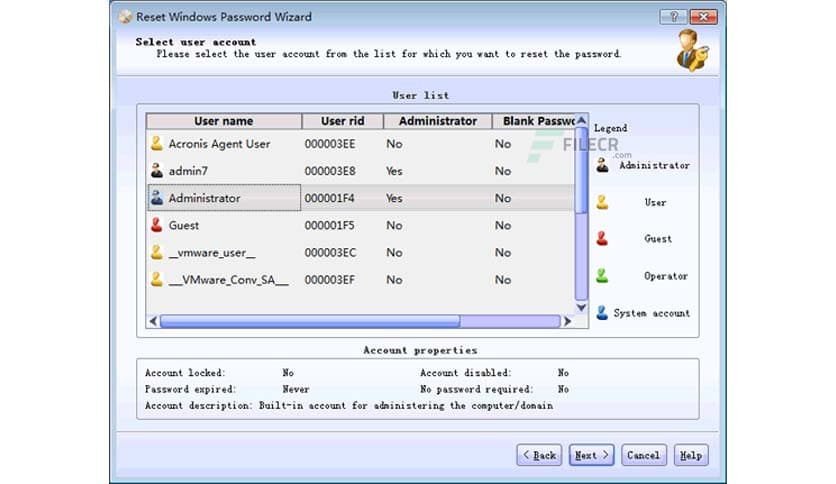Click the Guest row red icon
The height and width of the screenshot is (484, 836).
point(156,225)
